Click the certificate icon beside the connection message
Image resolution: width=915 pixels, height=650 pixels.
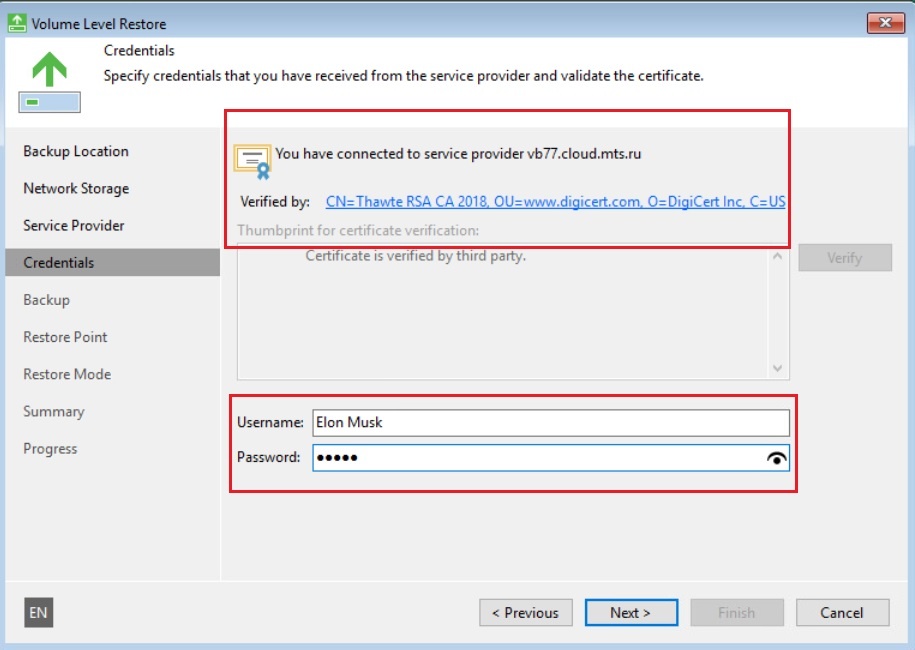[x=252, y=159]
